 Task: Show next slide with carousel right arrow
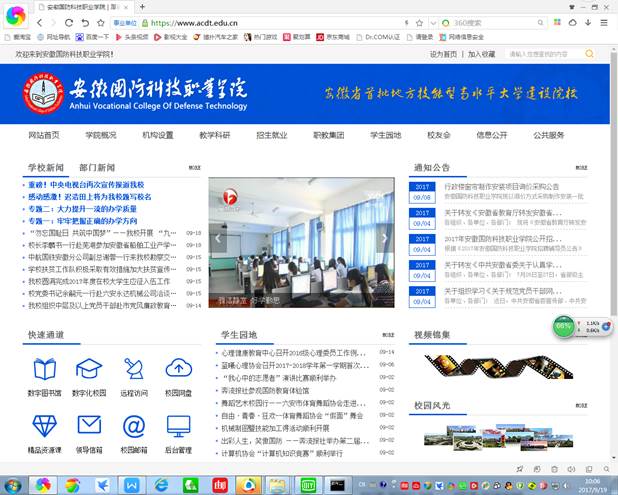(x=384, y=240)
